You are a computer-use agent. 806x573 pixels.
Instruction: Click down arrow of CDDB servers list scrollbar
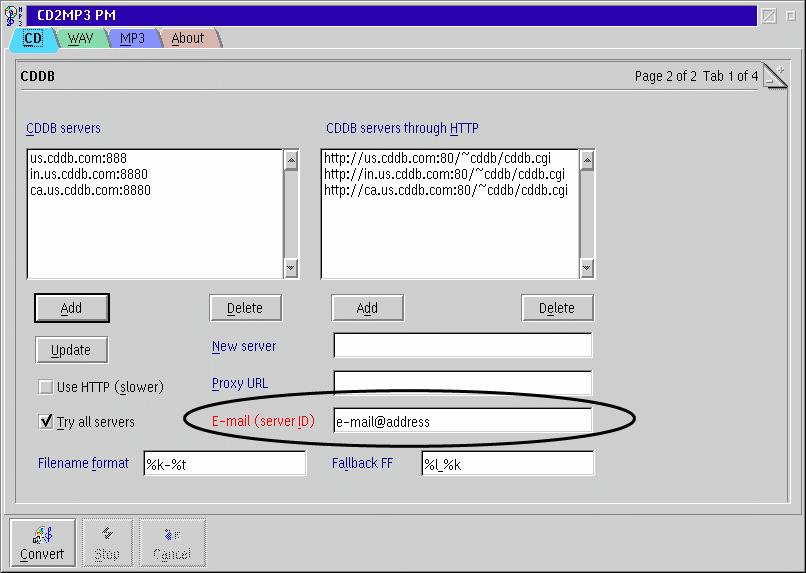pyautogui.click(x=291, y=268)
